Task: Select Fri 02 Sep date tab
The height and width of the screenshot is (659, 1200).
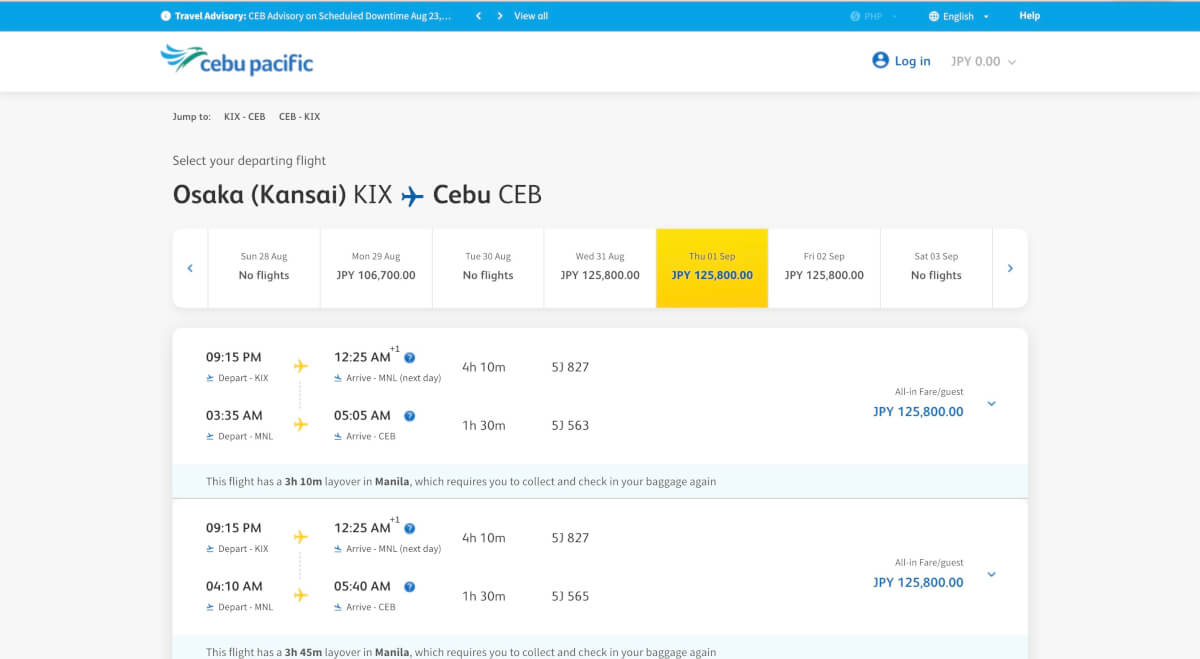Action: 824,267
